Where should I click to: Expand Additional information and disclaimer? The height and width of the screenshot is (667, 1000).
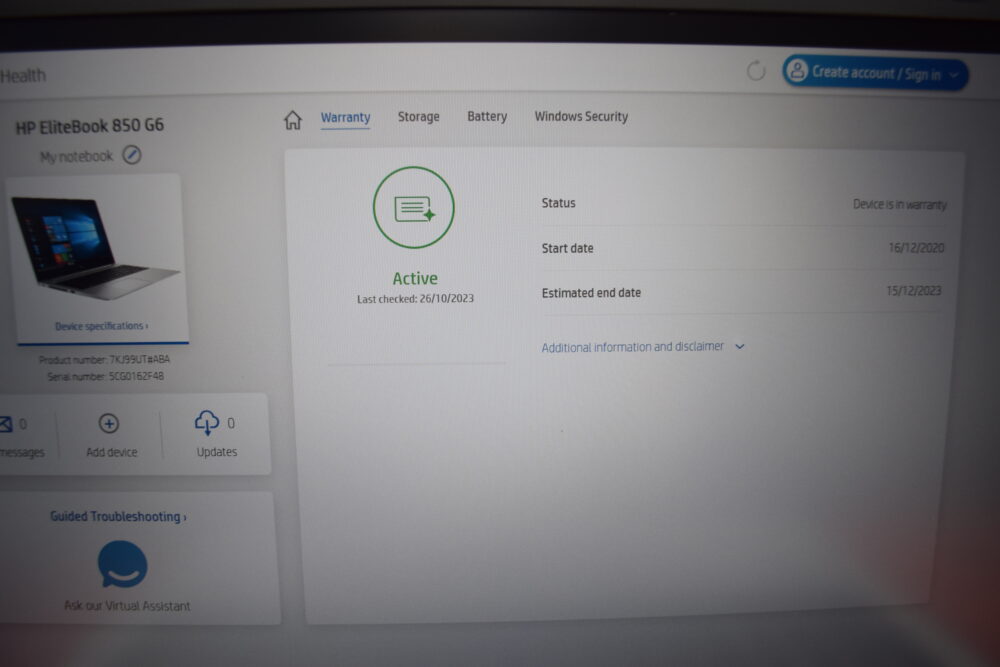click(x=643, y=347)
